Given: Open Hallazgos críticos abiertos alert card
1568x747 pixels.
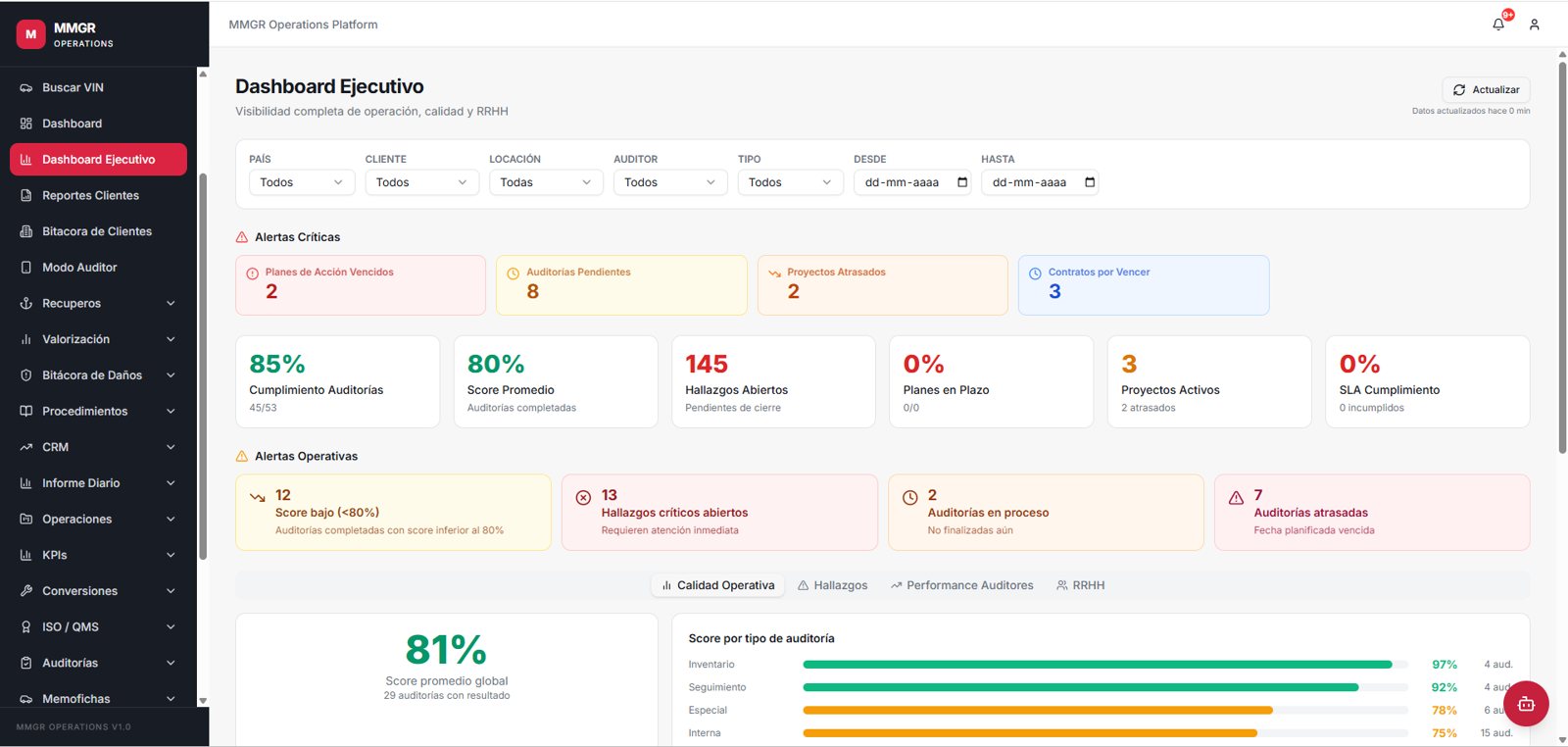Looking at the screenshot, I should pos(719,513).
